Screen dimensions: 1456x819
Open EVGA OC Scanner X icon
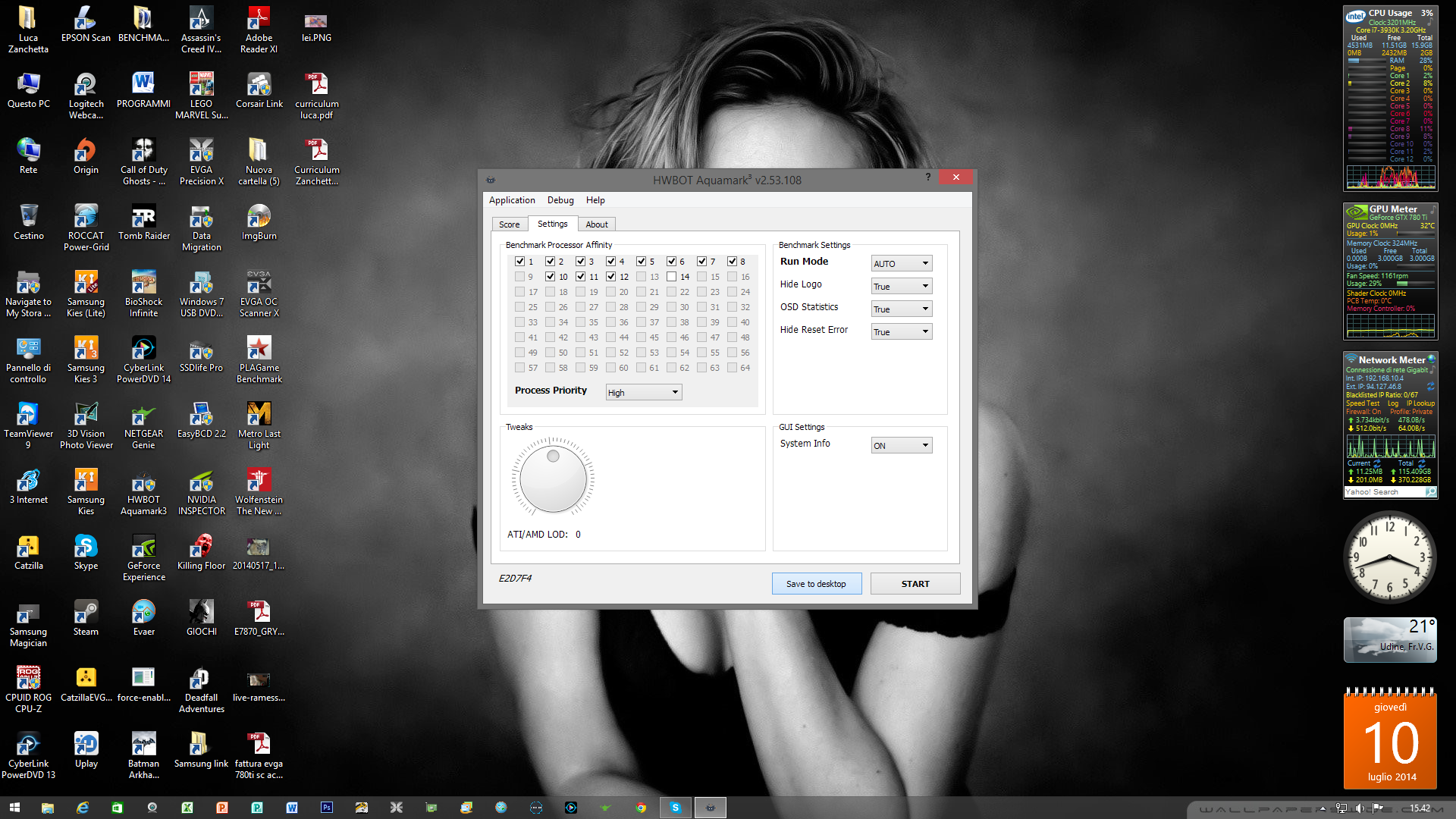pos(259,294)
